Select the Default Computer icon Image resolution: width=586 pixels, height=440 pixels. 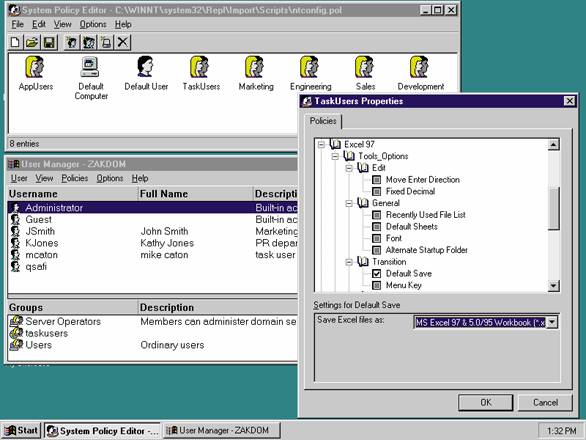tap(90, 67)
